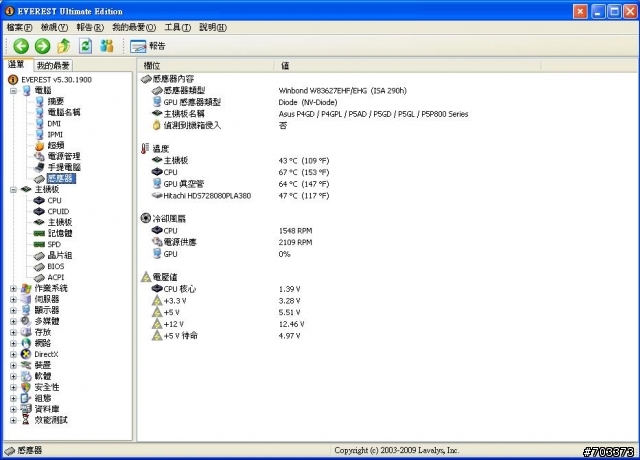Click the CPU chip icon under 主機板

(x=39, y=200)
